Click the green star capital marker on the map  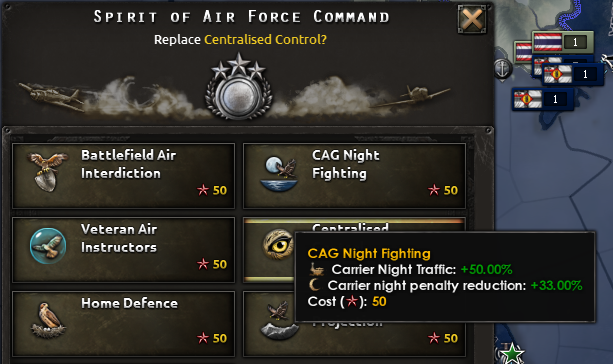[512, 353]
